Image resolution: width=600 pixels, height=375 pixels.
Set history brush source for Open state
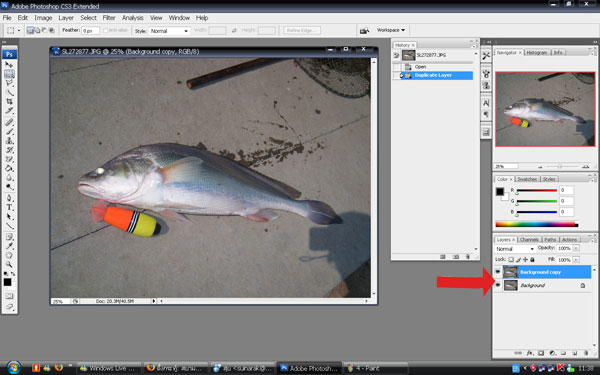396,67
